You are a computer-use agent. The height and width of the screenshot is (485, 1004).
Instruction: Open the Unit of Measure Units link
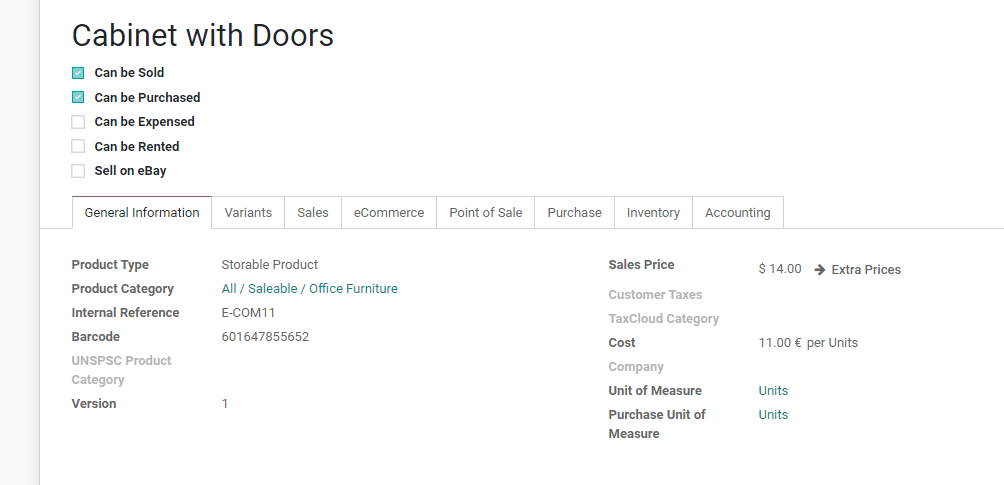773,391
